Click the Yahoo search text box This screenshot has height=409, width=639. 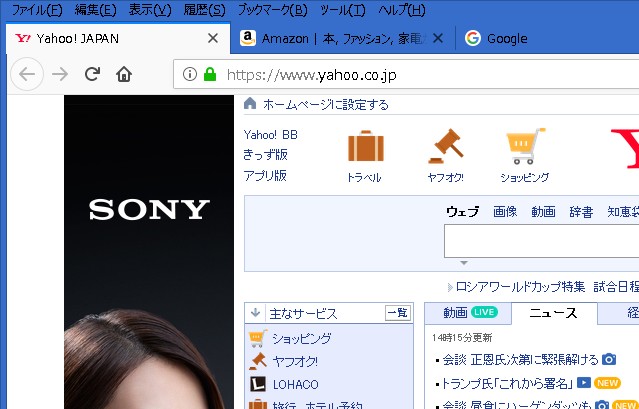pyautogui.click(x=542, y=241)
